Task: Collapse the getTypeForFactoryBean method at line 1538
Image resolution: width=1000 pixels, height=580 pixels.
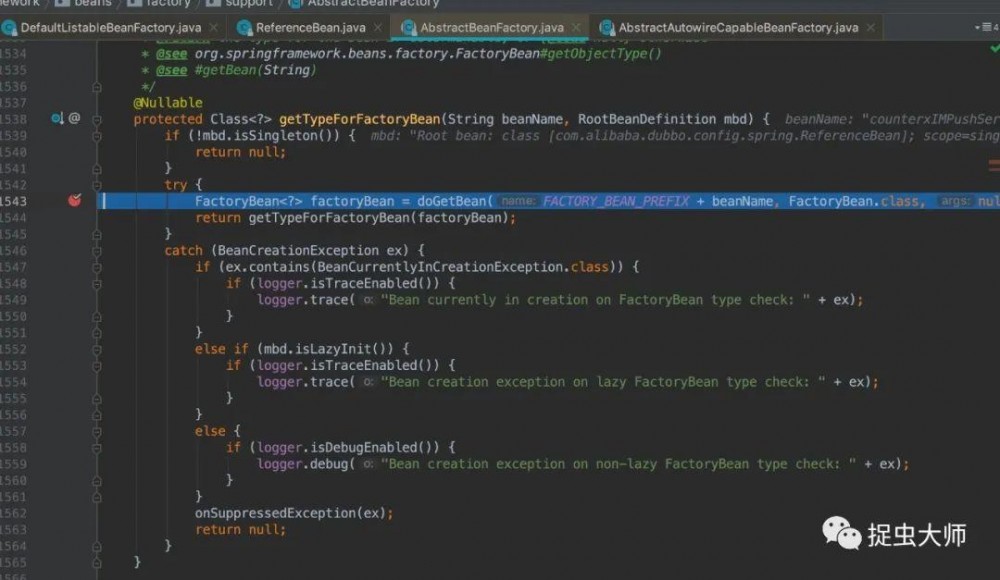Action: pos(97,119)
